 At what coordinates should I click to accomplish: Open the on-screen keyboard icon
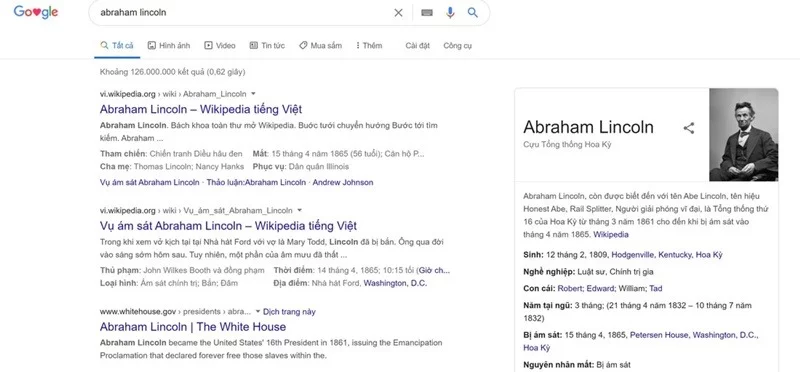click(427, 13)
